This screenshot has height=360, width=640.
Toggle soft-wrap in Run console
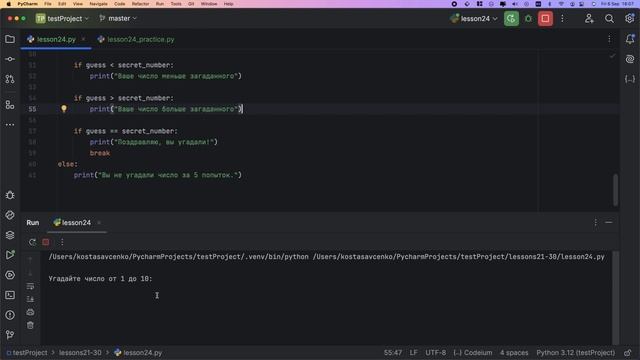pyautogui.click(x=30, y=286)
